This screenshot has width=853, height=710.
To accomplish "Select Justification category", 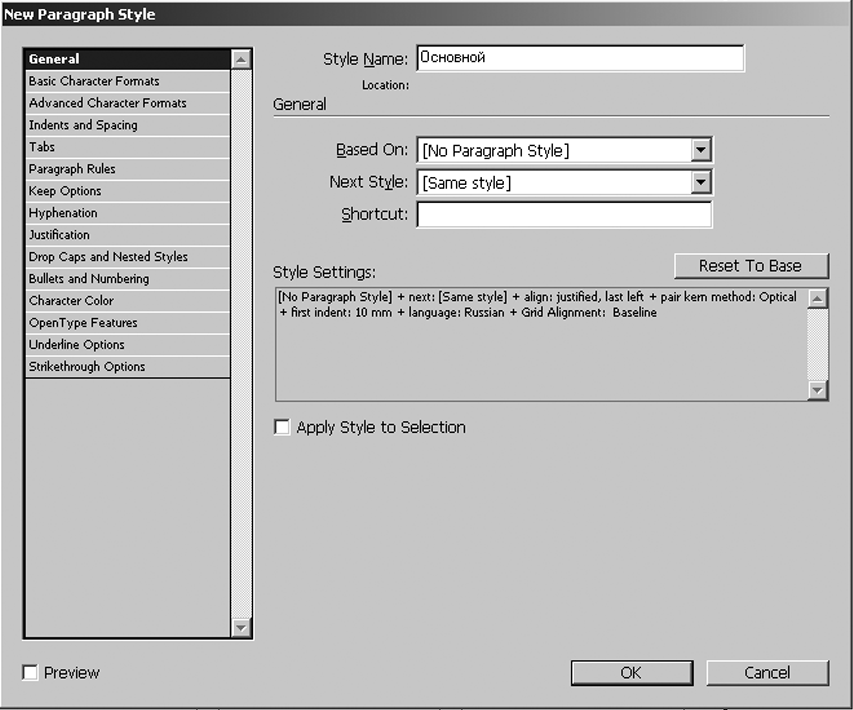I will coord(128,235).
